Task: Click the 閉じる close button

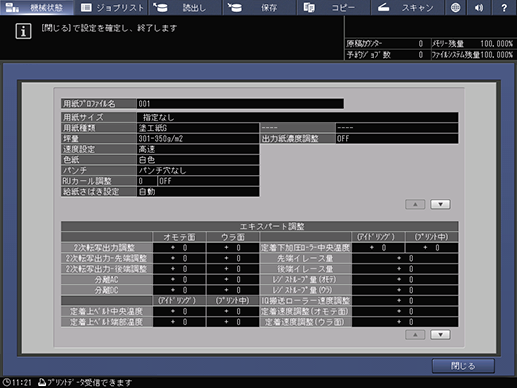Action: coord(463,366)
